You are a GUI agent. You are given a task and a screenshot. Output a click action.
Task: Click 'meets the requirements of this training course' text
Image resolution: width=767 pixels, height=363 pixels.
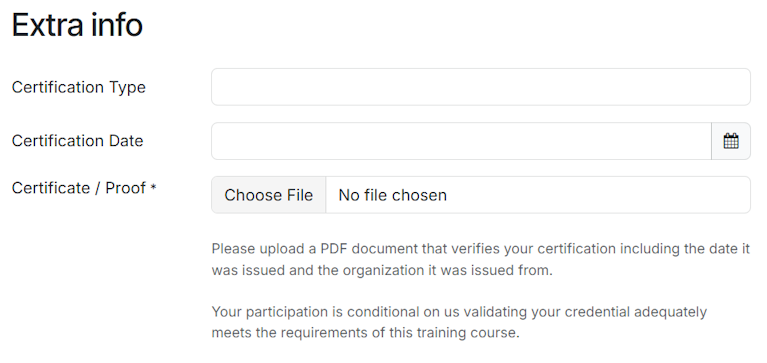[x=365, y=333]
